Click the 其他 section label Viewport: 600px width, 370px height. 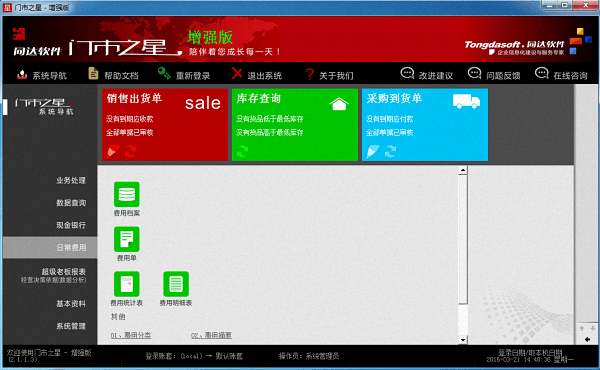tap(118, 316)
